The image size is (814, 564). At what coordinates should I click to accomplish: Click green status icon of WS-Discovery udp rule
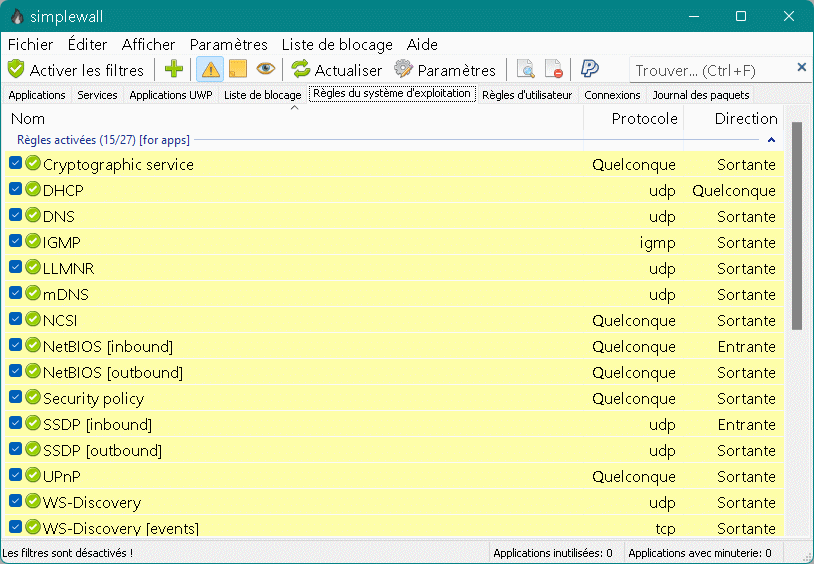click(x=33, y=501)
